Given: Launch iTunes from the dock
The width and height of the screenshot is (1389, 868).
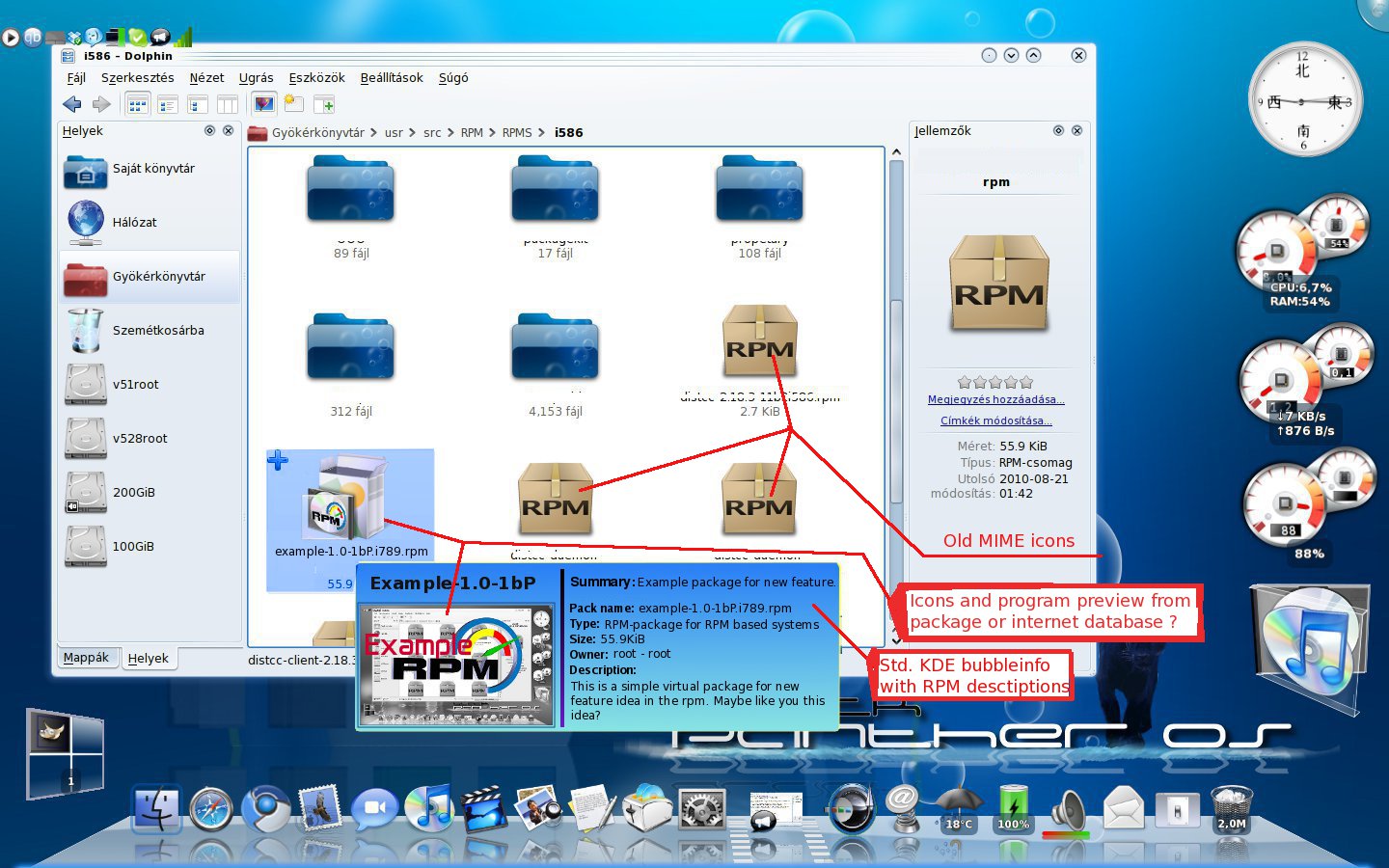Looking at the screenshot, I should point(428,808).
